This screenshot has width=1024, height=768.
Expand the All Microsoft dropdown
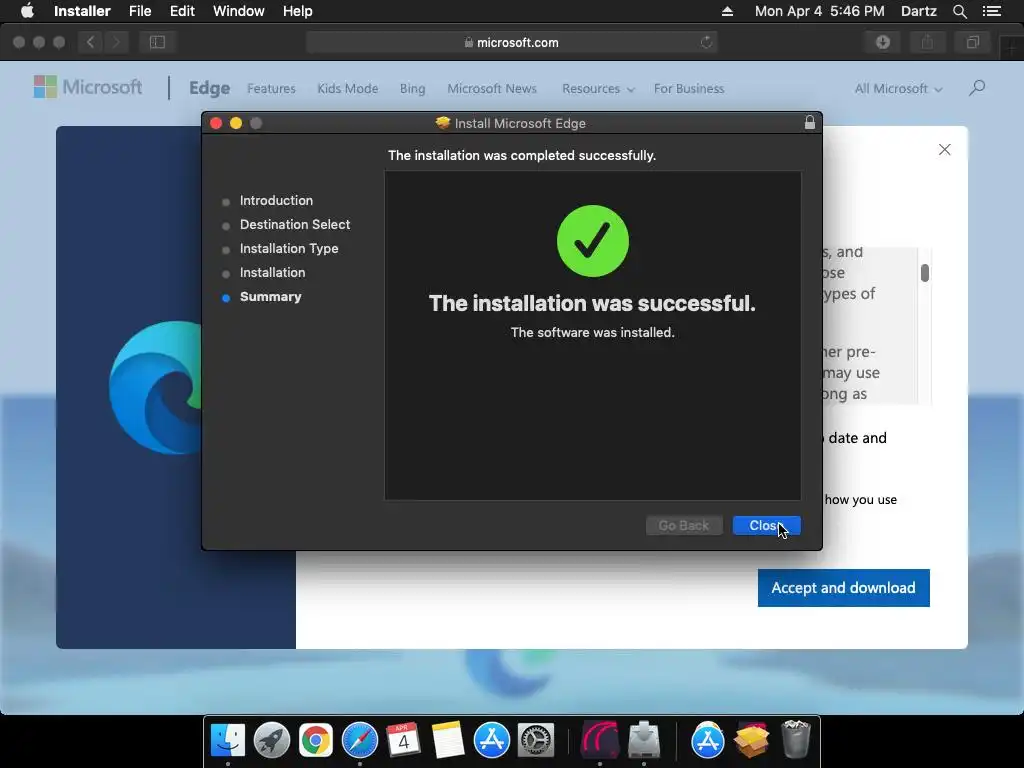click(x=899, y=89)
